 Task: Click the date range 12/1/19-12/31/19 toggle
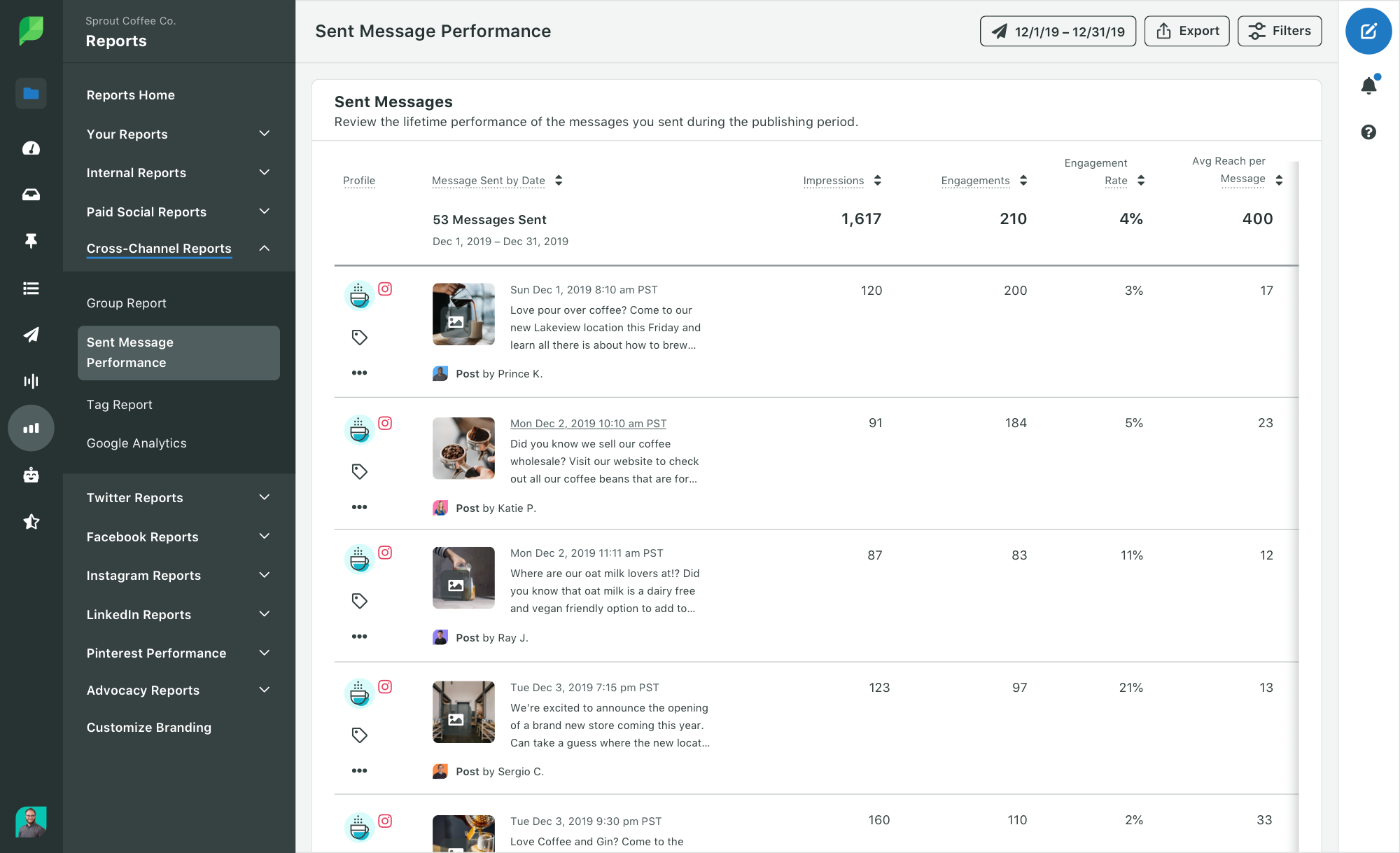click(1056, 31)
